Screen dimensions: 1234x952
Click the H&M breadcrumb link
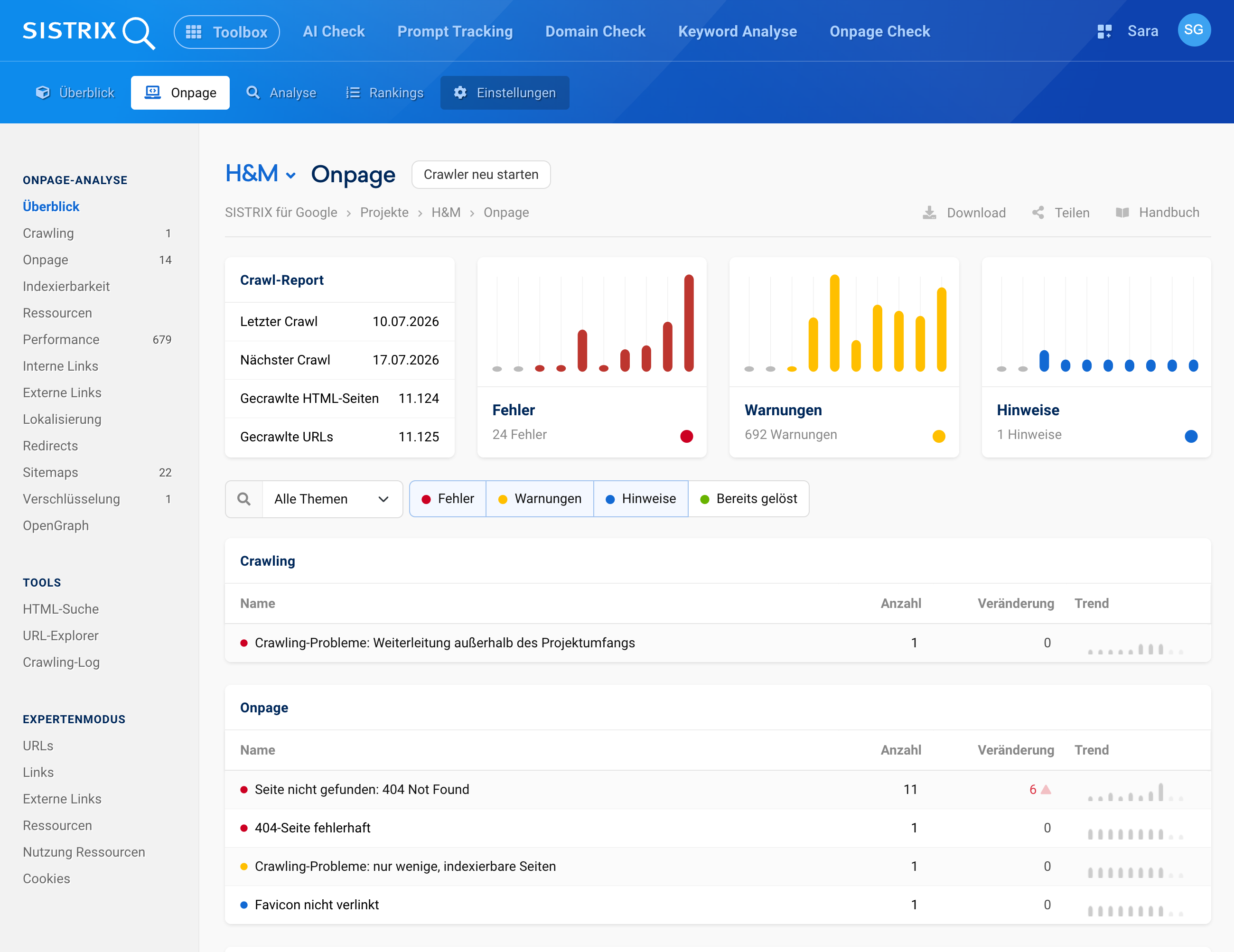[x=446, y=213]
